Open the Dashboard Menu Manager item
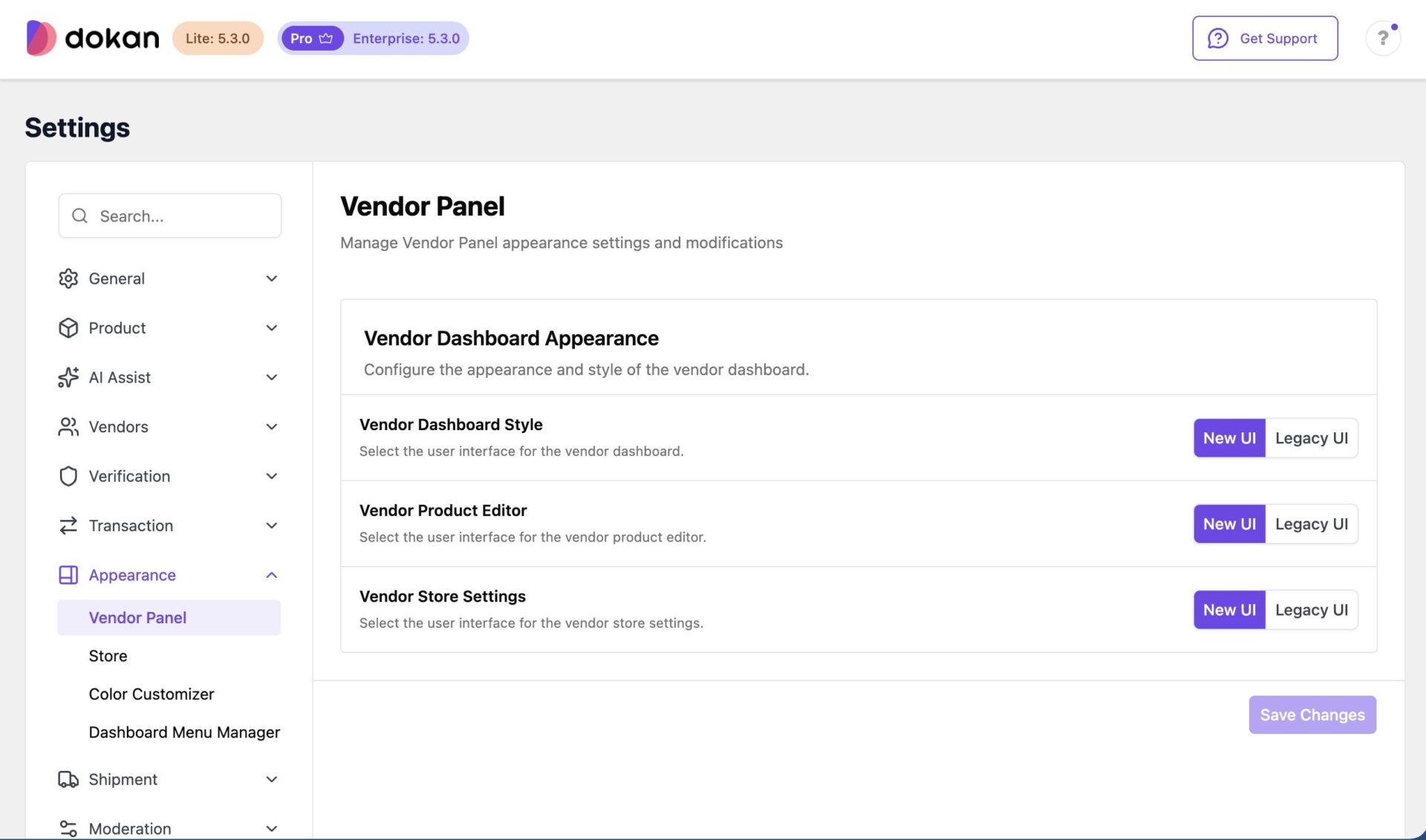Image resolution: width=1426 pixels, height=840 pixels. pyautogui.click(x=184, y=732)
